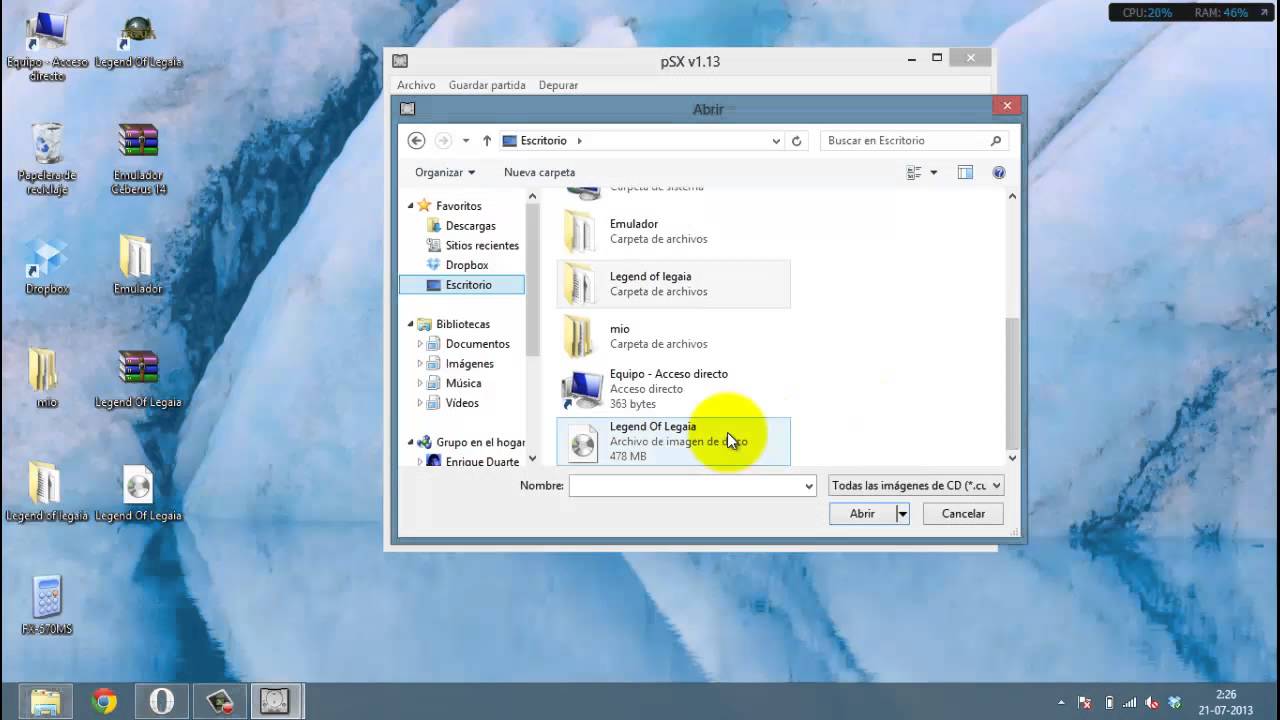
Task: Click the Emulador folder on desktop
Action: pyautogui.click(x=137, y=266)
